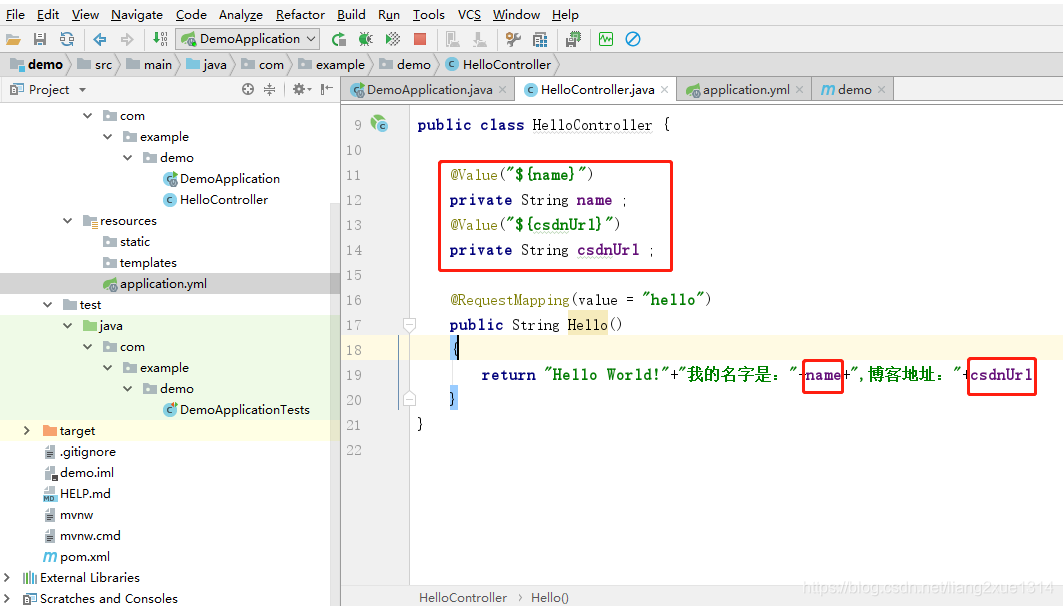Screen dimensions: 1063x606
Task: Collapse the test folder
Action: (x=47, y=304)
